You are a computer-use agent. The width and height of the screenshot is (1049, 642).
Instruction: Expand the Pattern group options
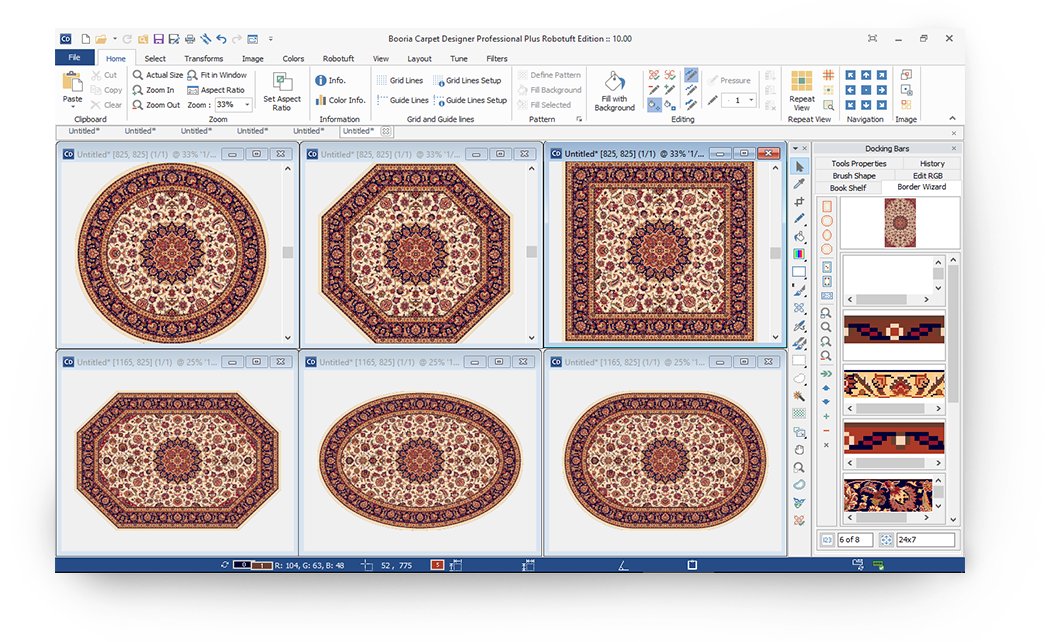(578, 117)
